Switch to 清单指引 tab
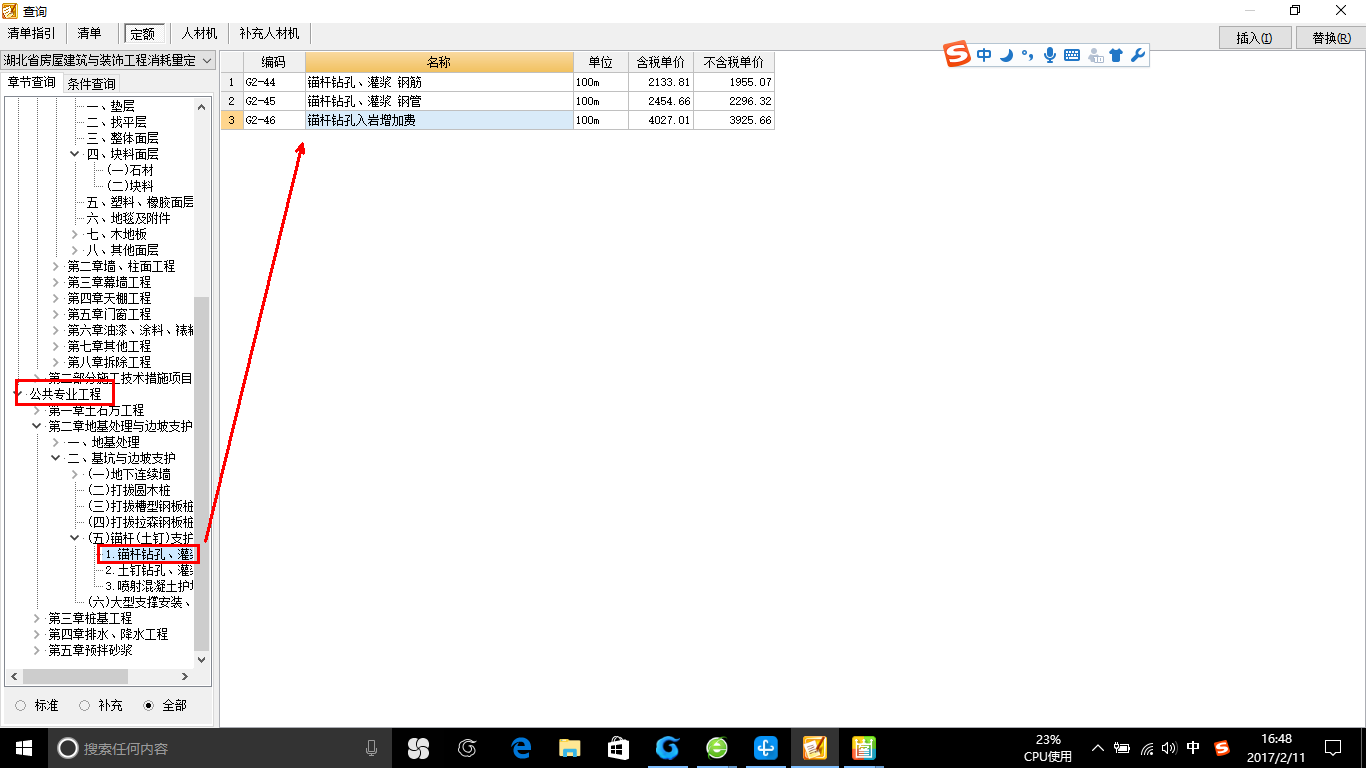The height and width of the screenshot is (768, 1366). click(x=32, y=33)
